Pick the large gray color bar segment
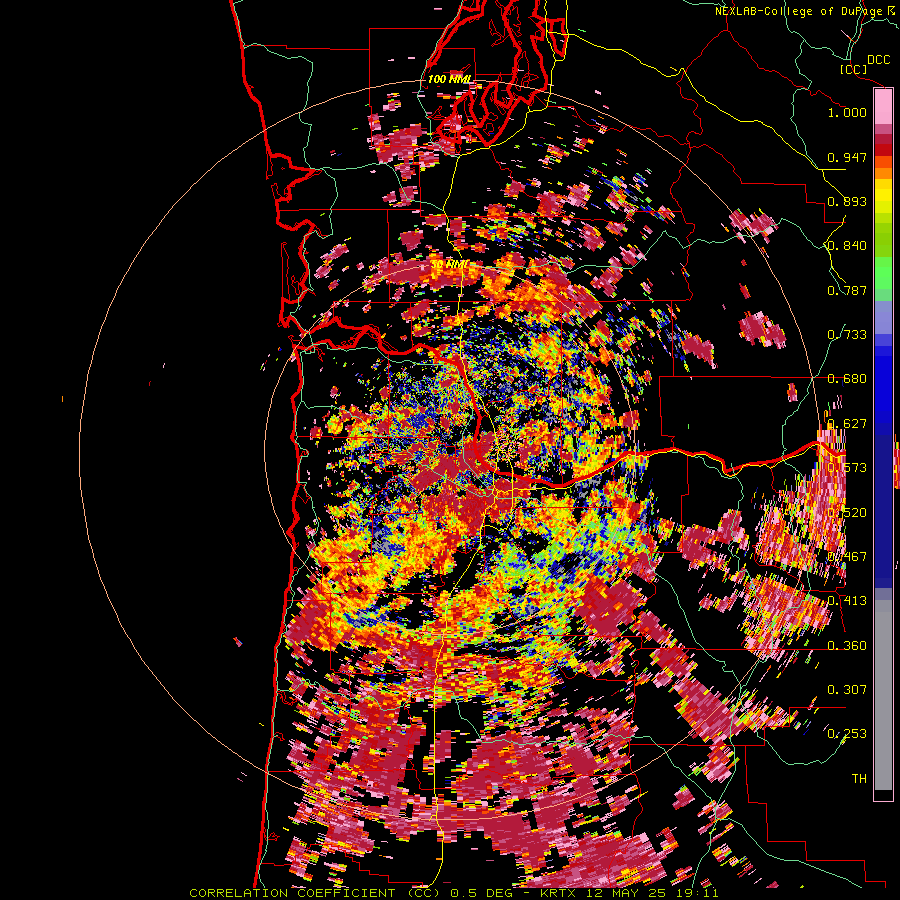Viewport: 900px width, 900px height. [883, 695]
